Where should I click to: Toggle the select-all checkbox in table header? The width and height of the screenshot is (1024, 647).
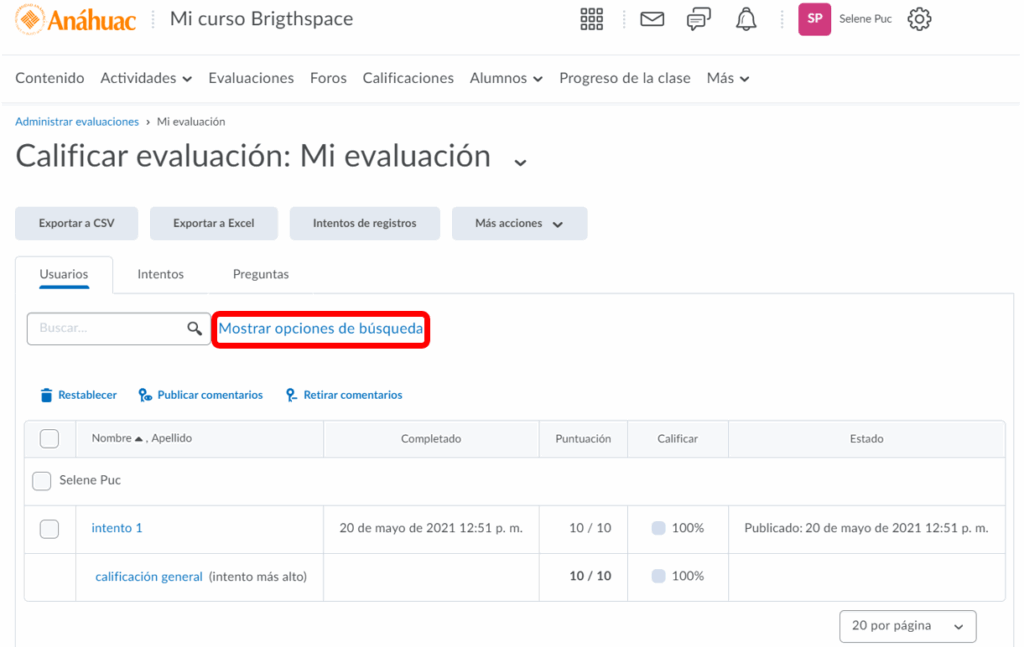[x=49, y=438]
